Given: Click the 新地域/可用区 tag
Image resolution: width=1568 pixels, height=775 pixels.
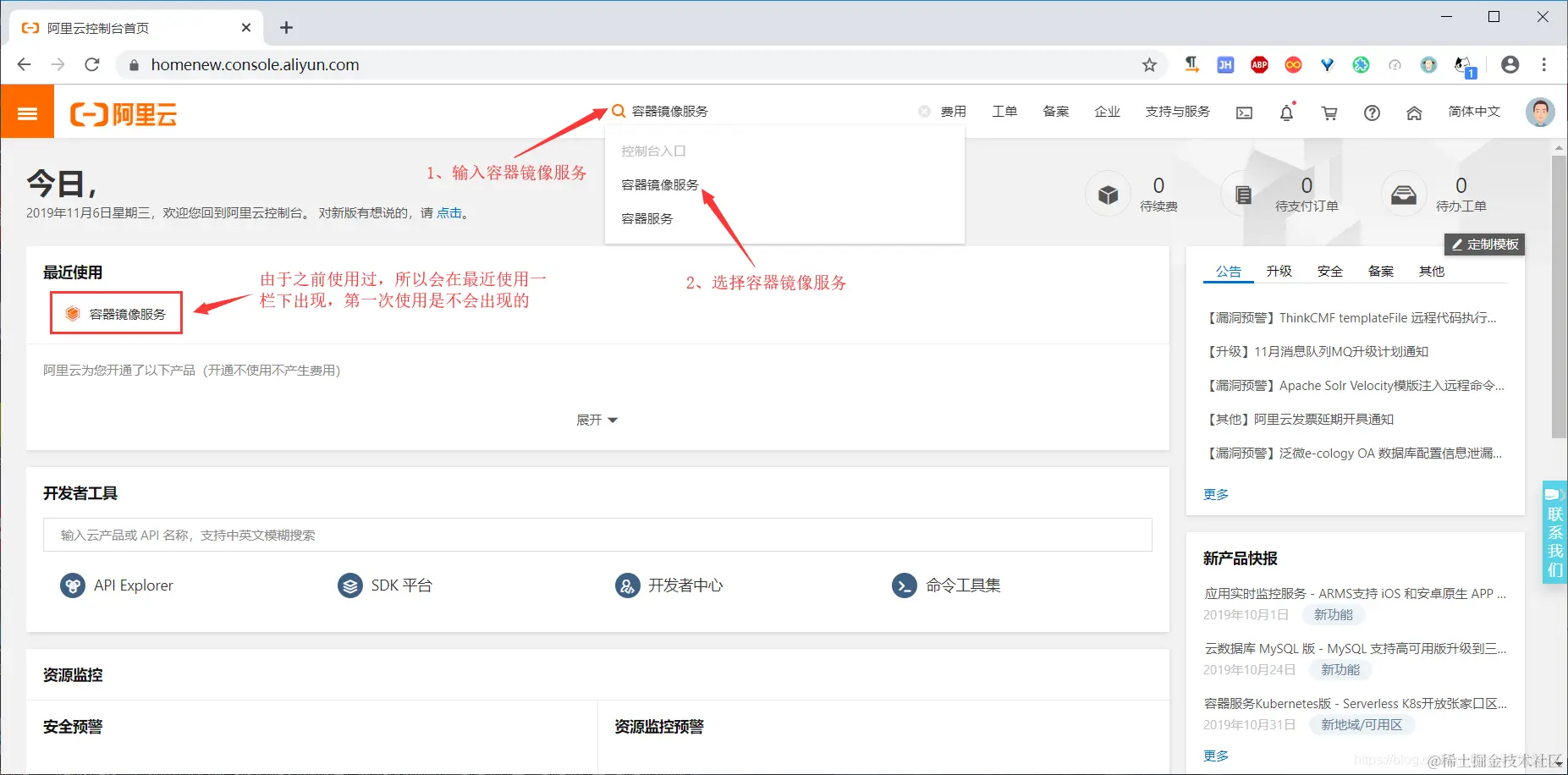Looking at the screenshot, I should click(1362, 725).
